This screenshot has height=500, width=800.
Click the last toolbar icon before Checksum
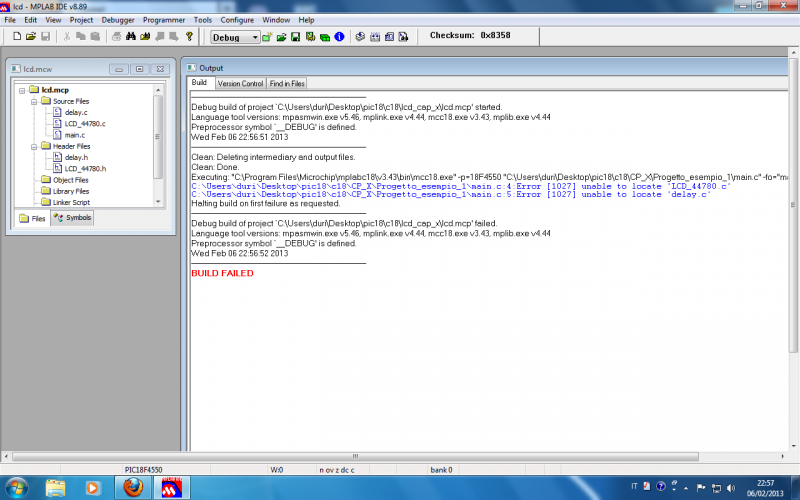404,37
